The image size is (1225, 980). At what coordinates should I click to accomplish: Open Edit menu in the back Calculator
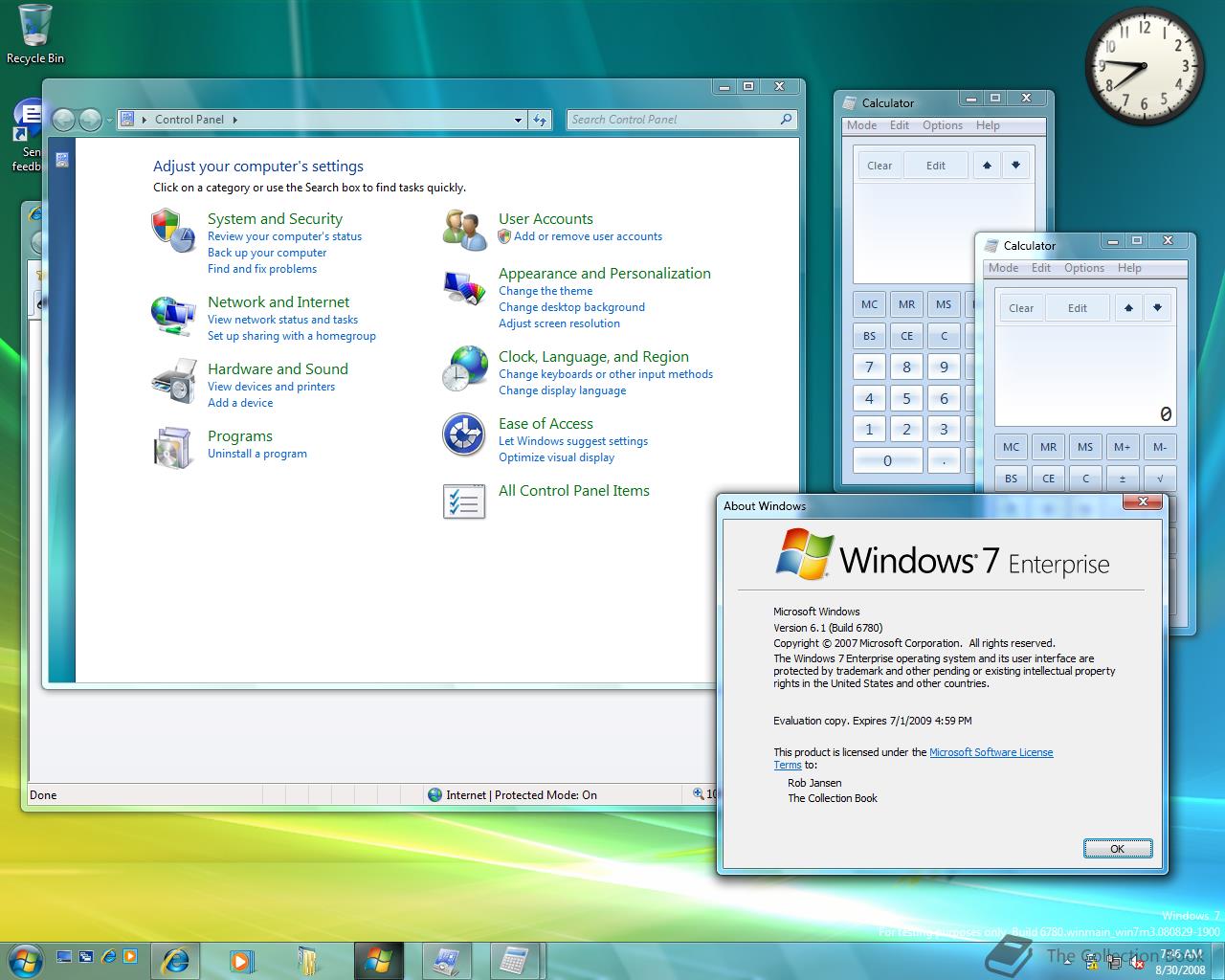(900, 125)
